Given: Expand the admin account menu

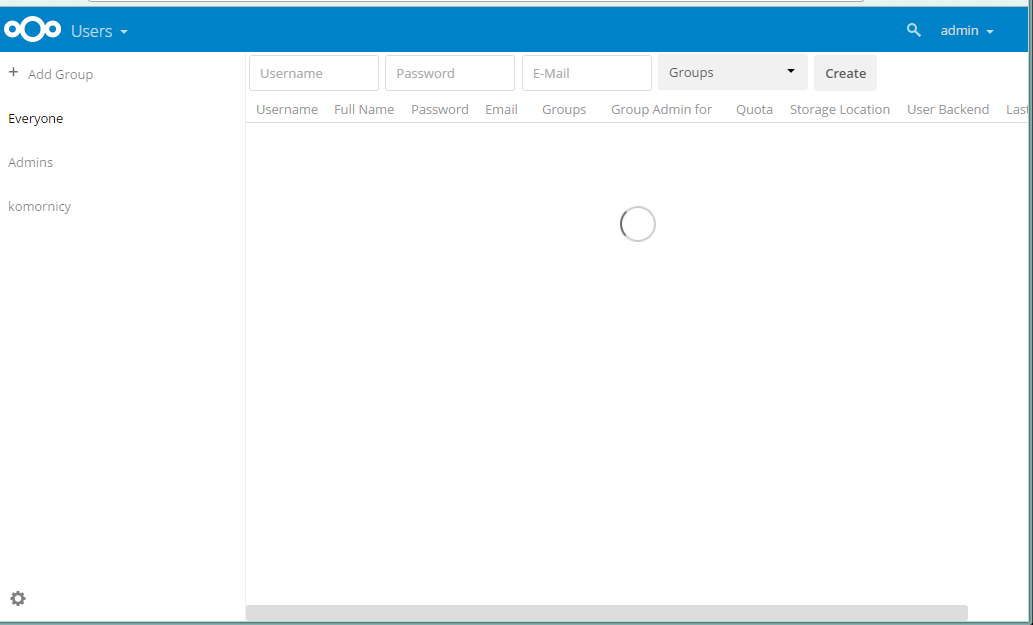Looking at the screenshot, I should tap(966, 30).
